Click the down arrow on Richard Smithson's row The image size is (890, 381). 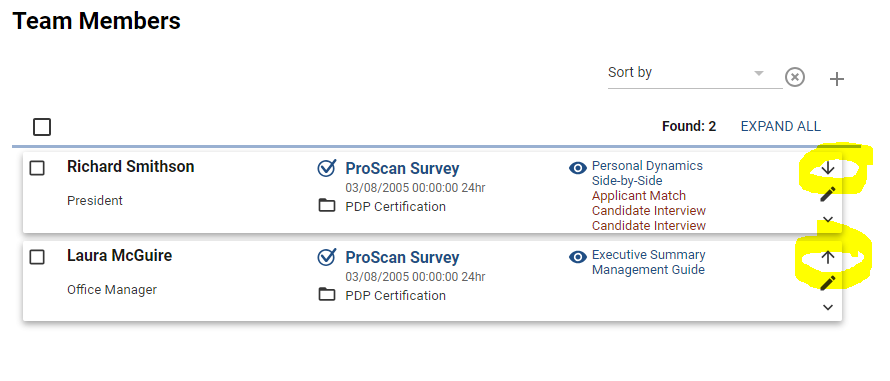pyautogui.click(x=828, y=168)
